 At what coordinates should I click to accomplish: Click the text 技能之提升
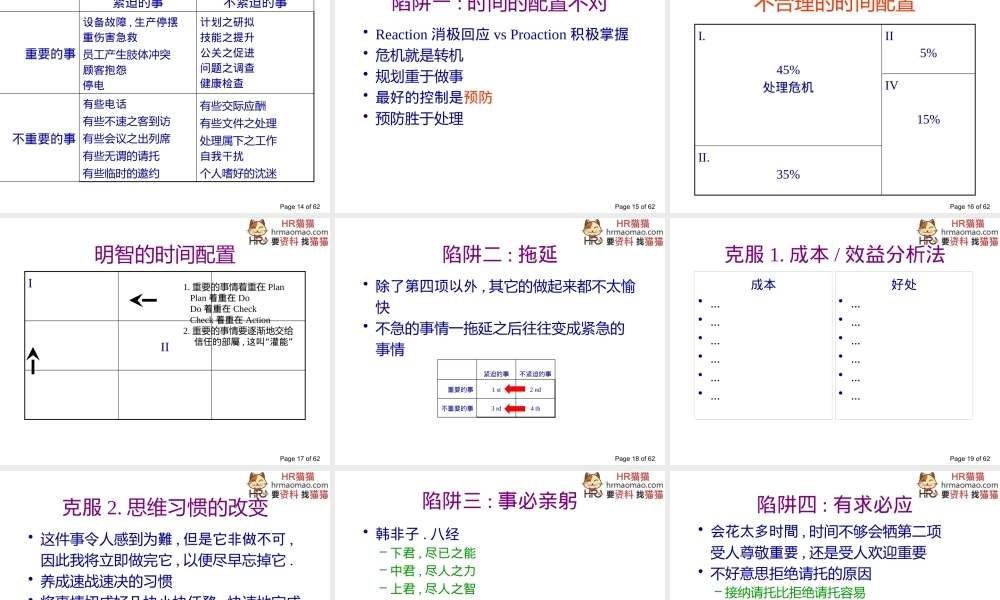[x=227, y=38]
